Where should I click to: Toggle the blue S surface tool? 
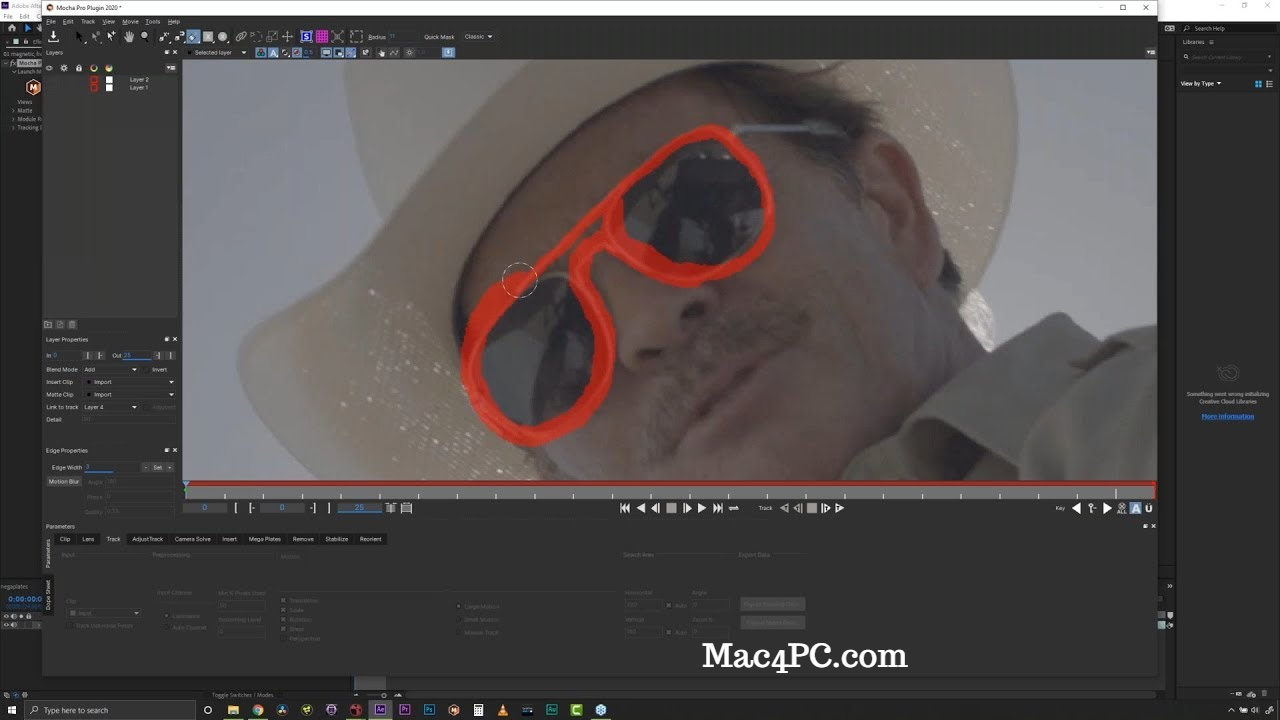pos(305,37)
